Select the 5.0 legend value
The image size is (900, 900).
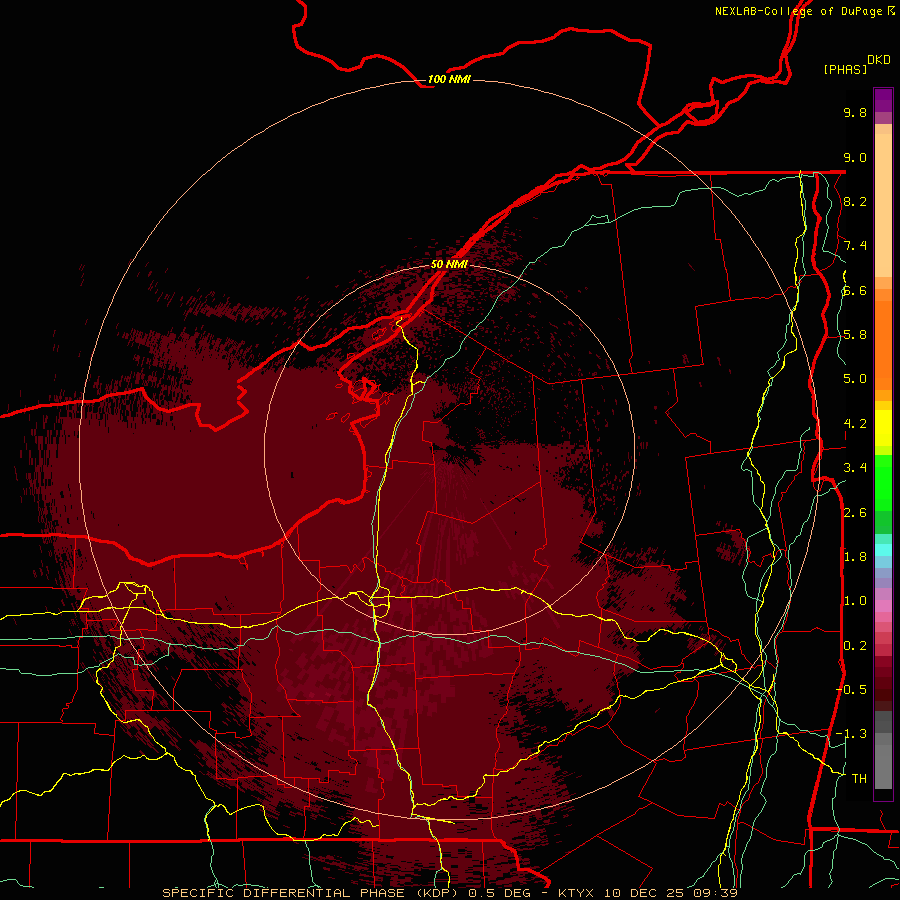click(855, 379)
